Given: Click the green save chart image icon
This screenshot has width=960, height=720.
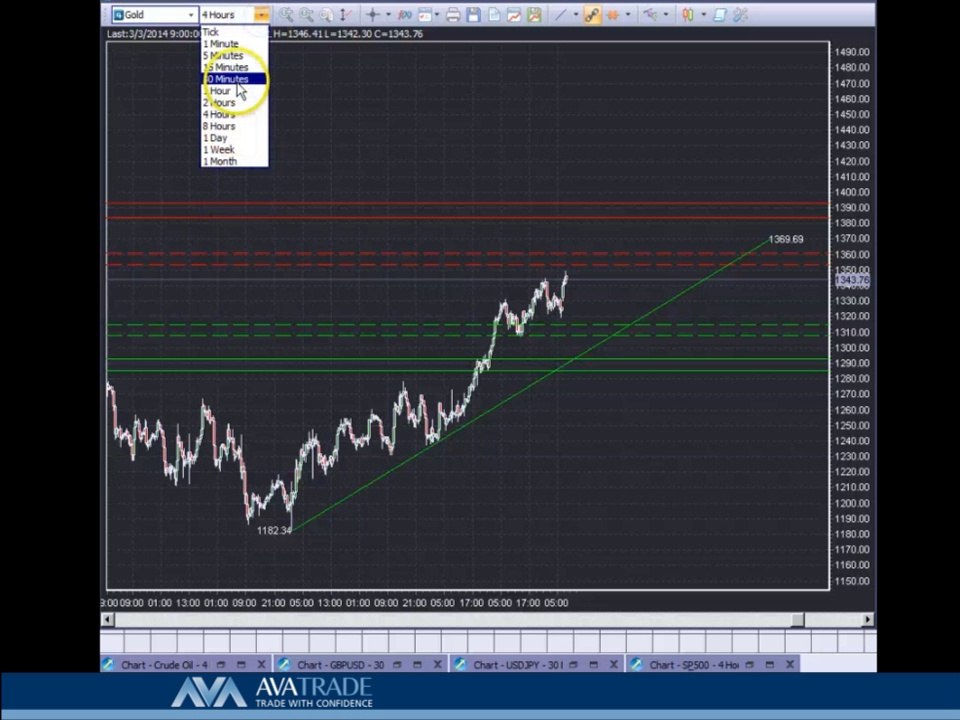Looking at the screenshot, I should [x=534, y=15].
